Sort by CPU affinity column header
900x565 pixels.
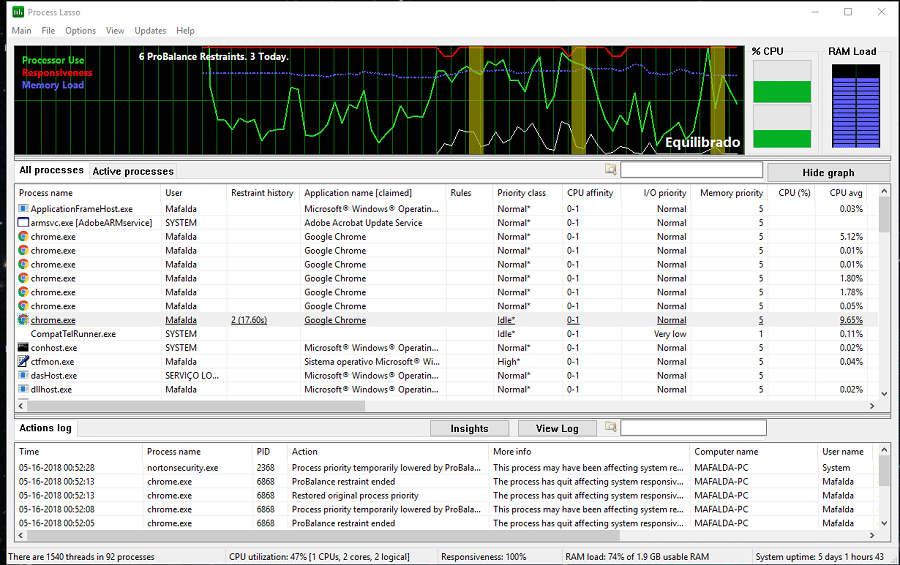[591, 193]
